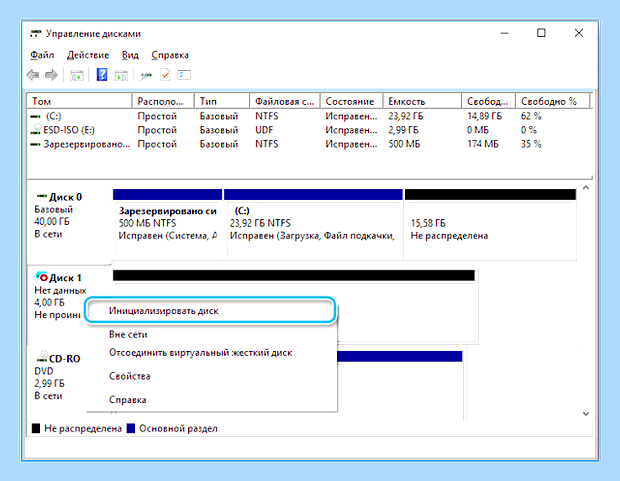
Task: Sort by the Тип column header
Action: coord(222,101)
